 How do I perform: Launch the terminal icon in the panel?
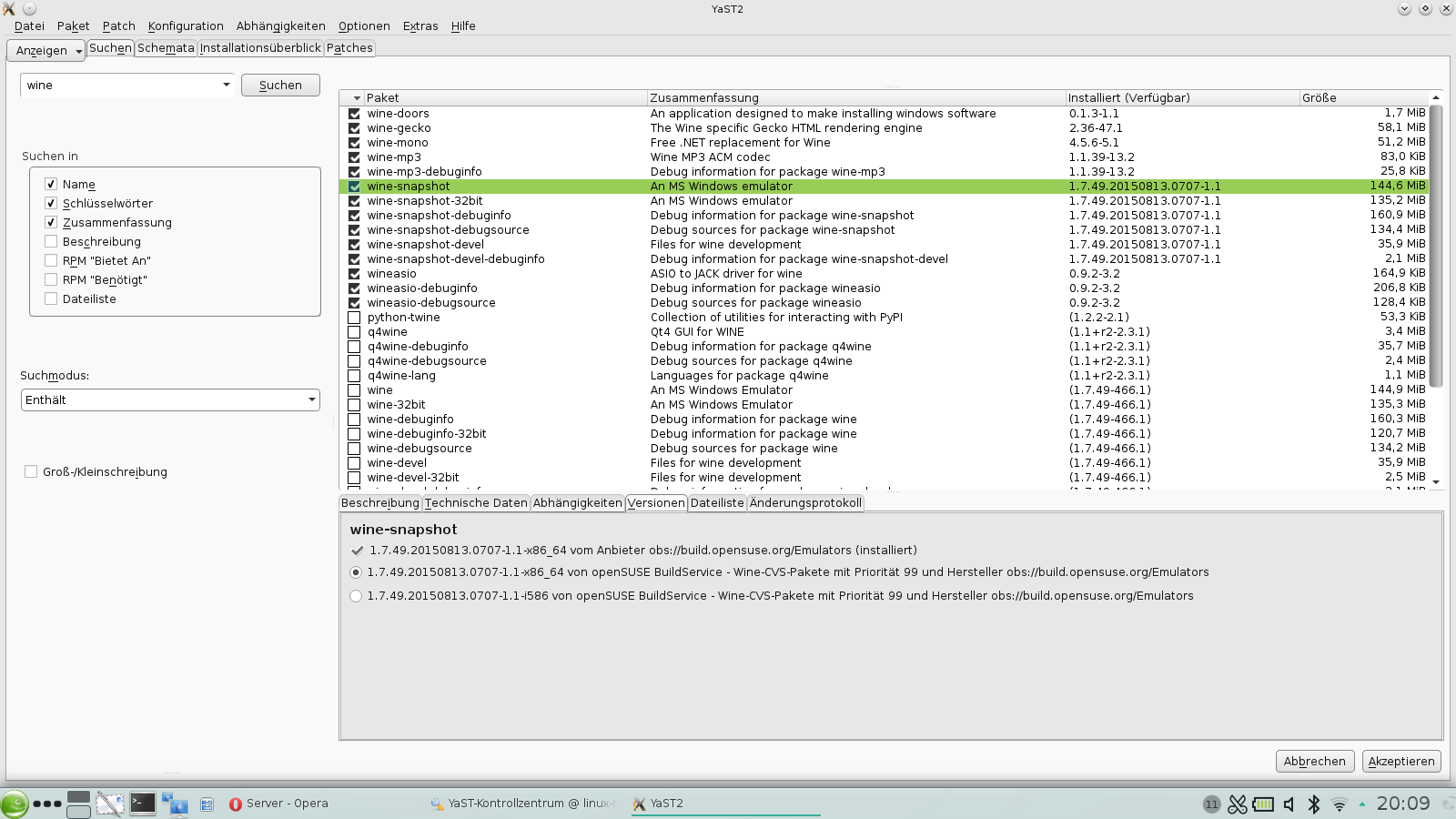click(143, 803)
